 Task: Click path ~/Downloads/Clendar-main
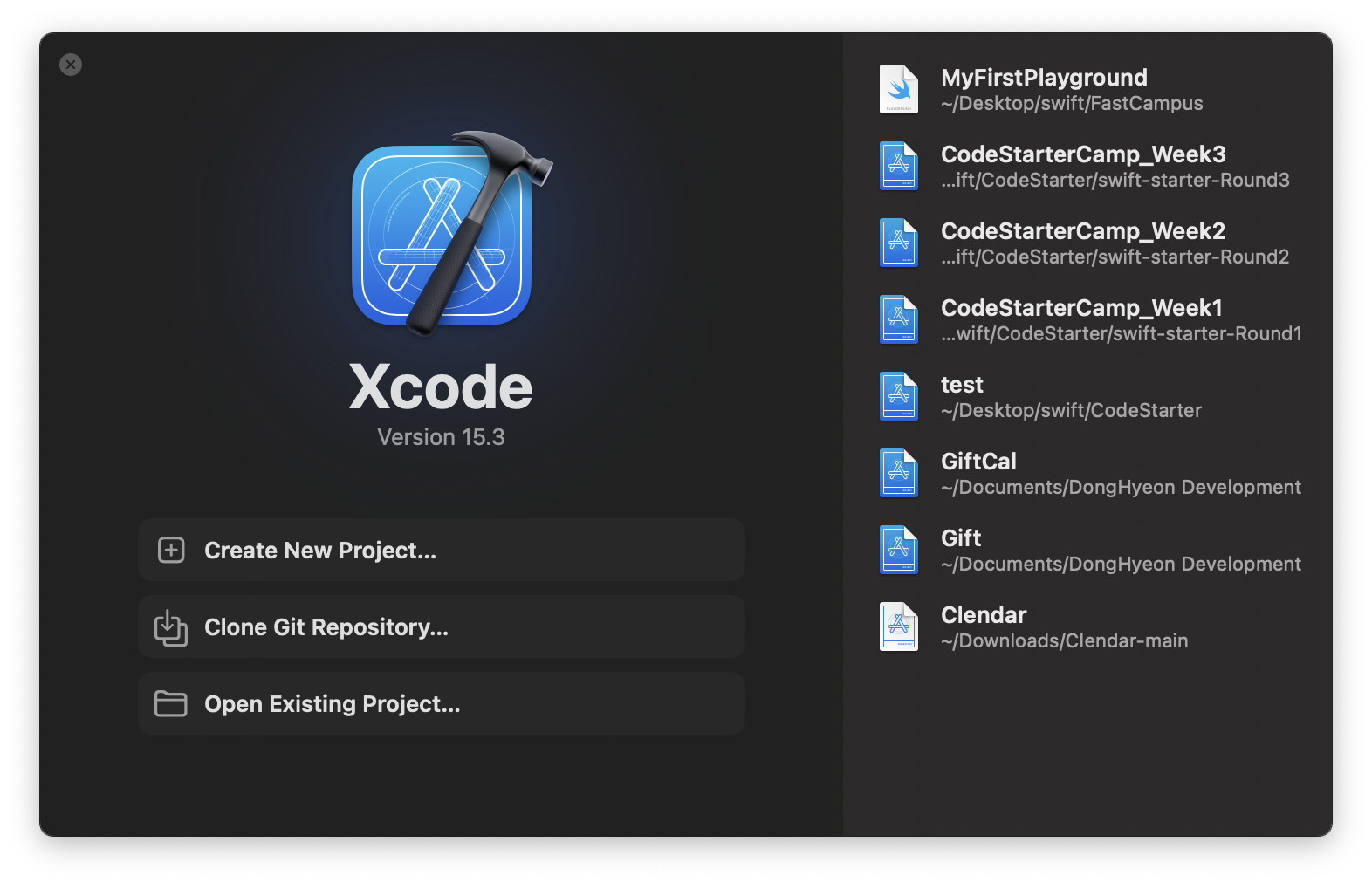coord(1065,641)
